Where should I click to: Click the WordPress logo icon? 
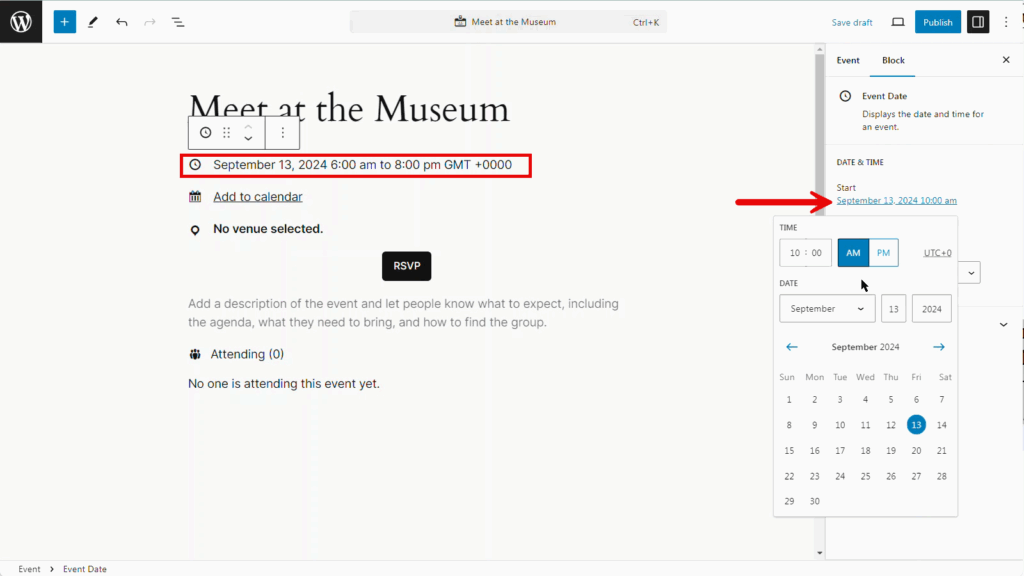[21, 22]
